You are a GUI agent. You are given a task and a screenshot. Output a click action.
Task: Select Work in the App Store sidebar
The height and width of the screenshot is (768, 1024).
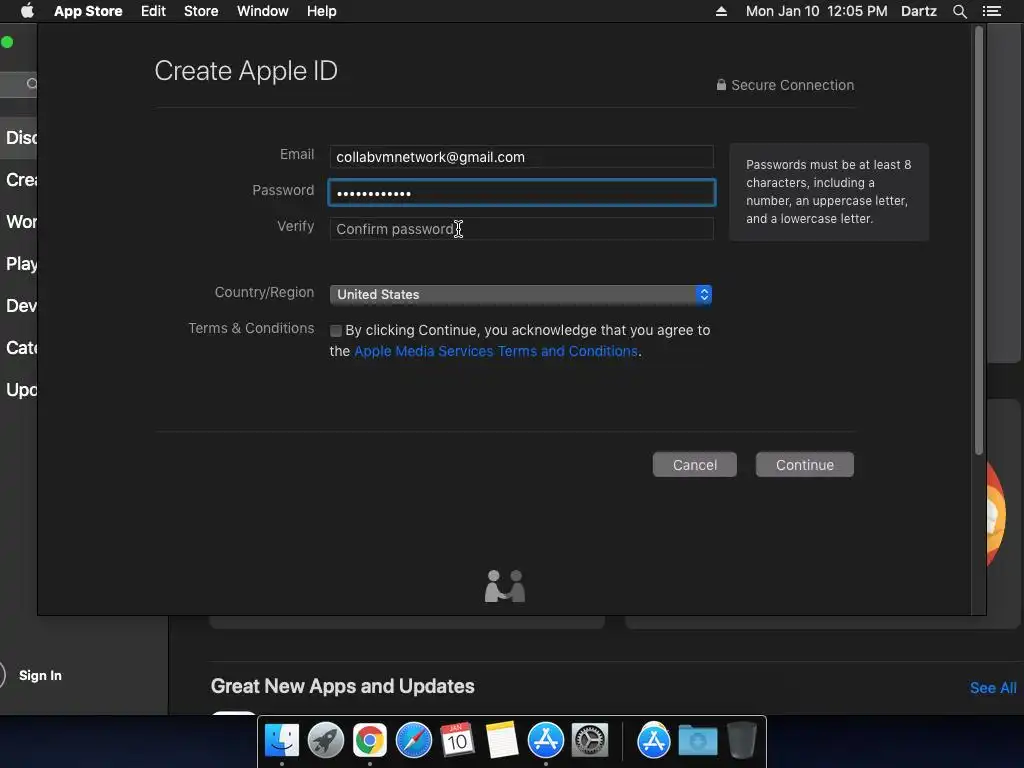[19, 221]
